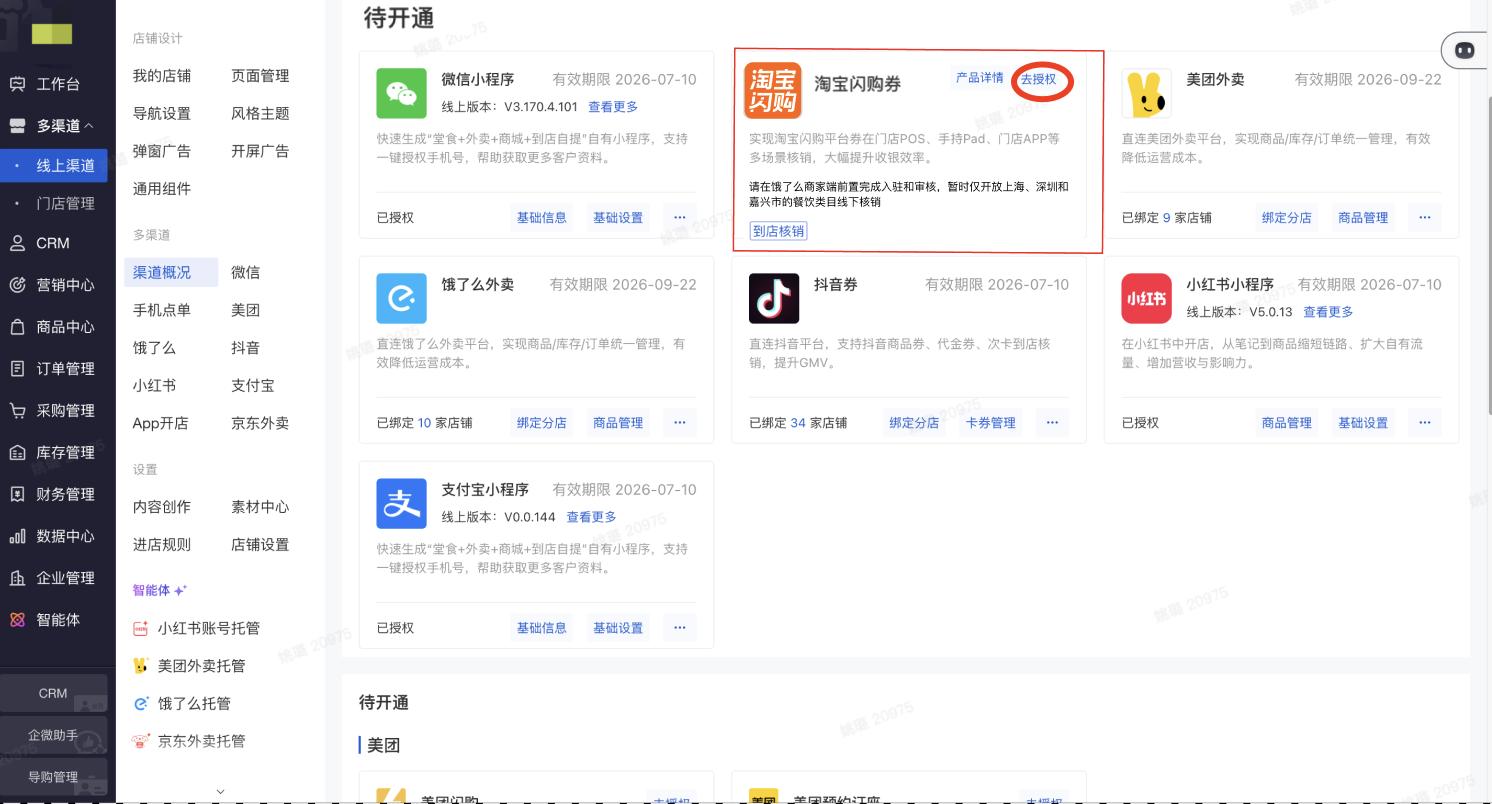
Task: Click the Meituan Waimai kangaroo icon
Action: pyautogui.click(x=1146, y=93)
